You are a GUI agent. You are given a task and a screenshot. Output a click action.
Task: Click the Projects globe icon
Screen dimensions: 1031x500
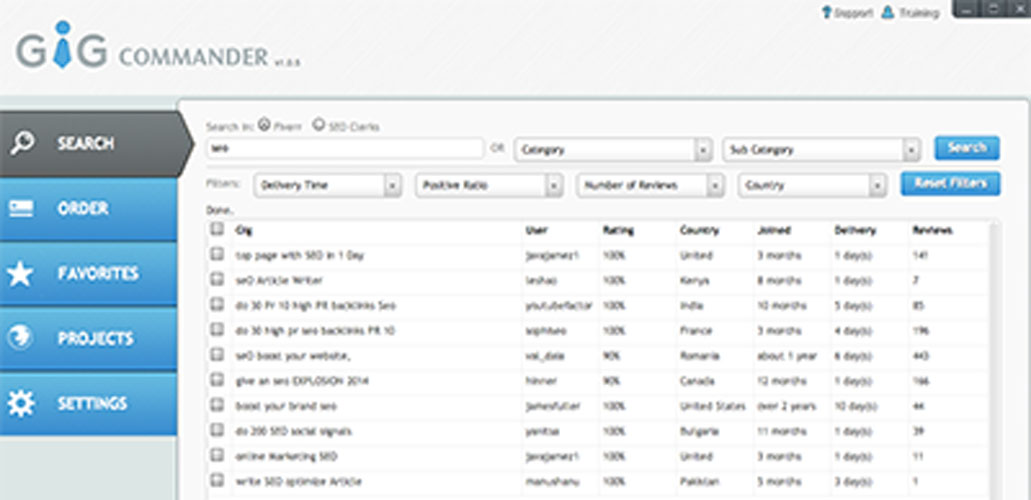tap(20, 338)
